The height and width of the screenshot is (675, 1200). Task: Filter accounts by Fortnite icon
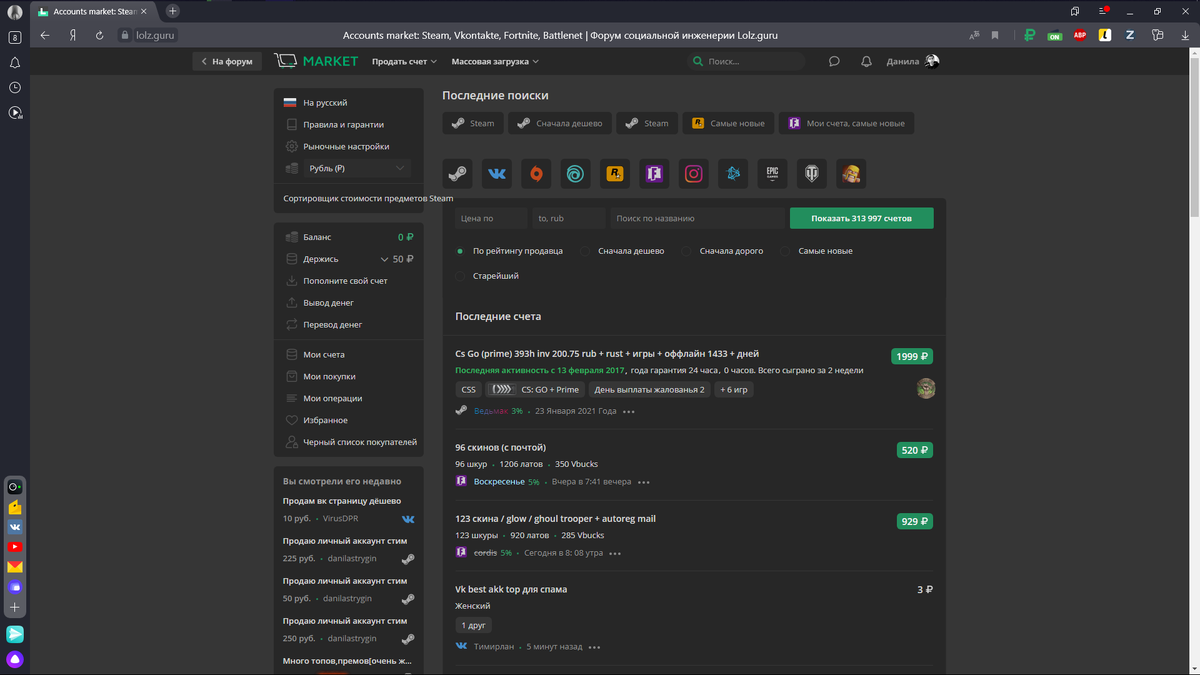[x=654, y=173]
